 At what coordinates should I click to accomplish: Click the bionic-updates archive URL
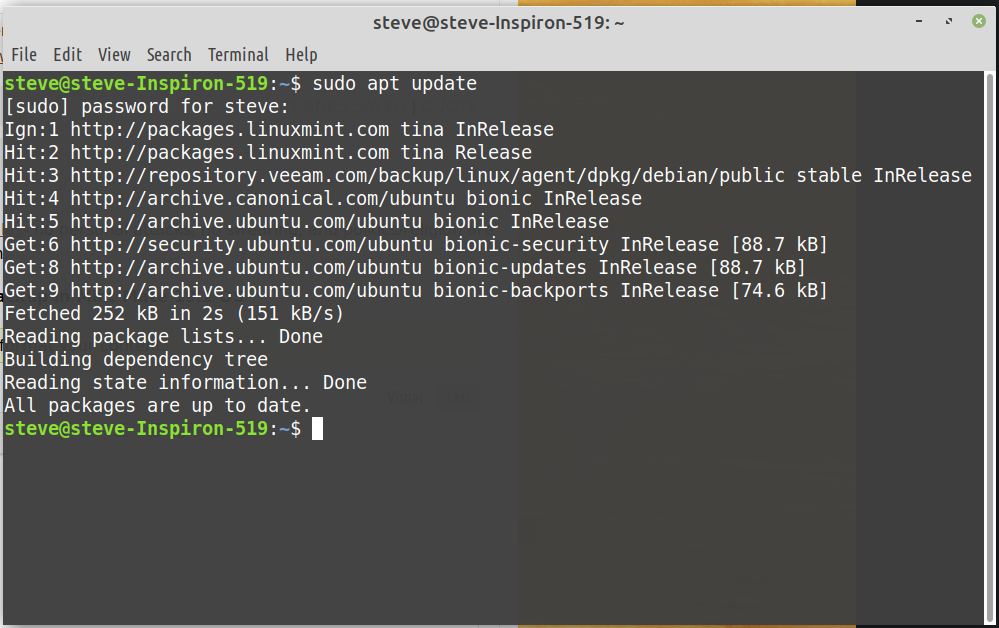[x=246, y=268]
